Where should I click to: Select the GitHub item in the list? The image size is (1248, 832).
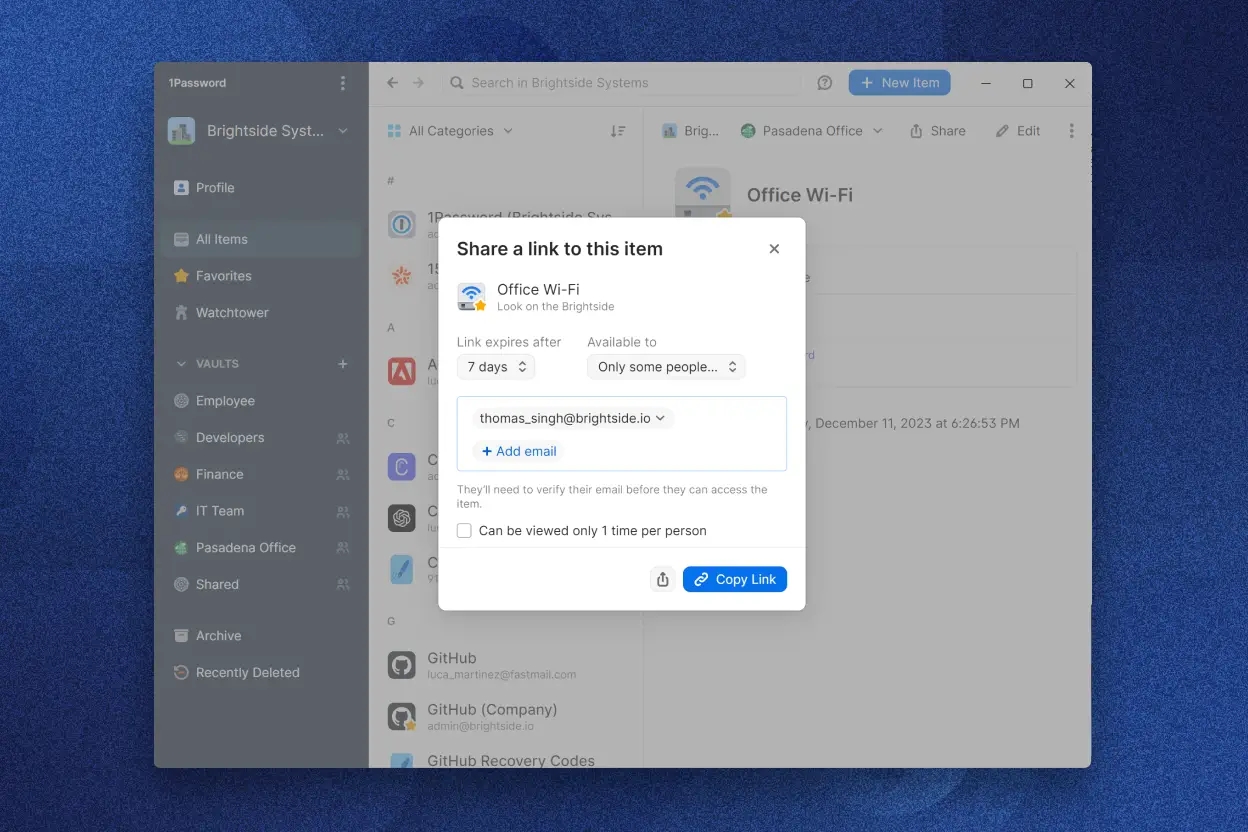505,665
